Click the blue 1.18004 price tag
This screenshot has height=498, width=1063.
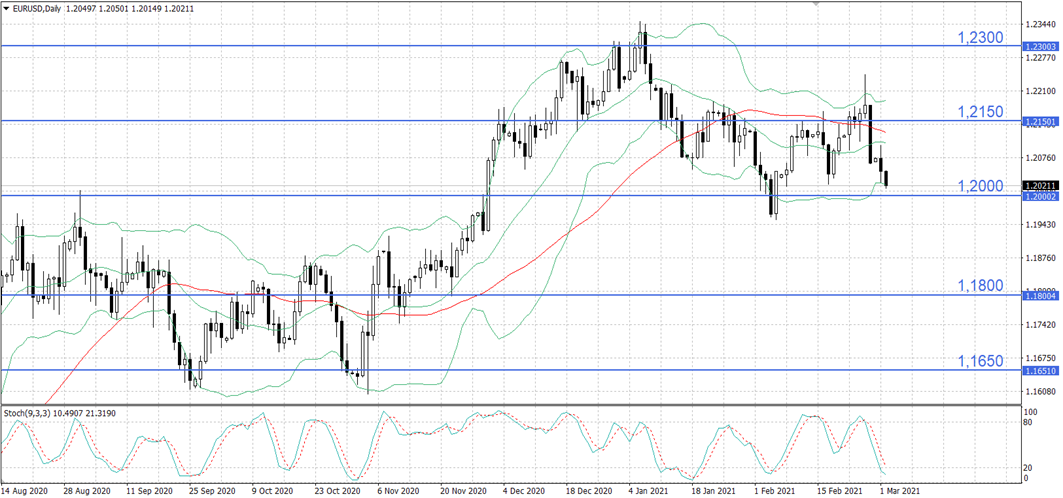1041,295
